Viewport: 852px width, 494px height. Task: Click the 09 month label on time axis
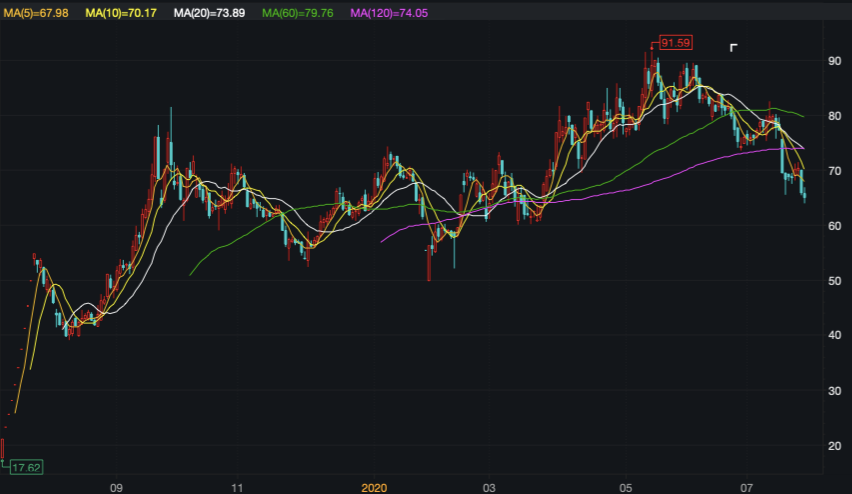coord(116,487)
